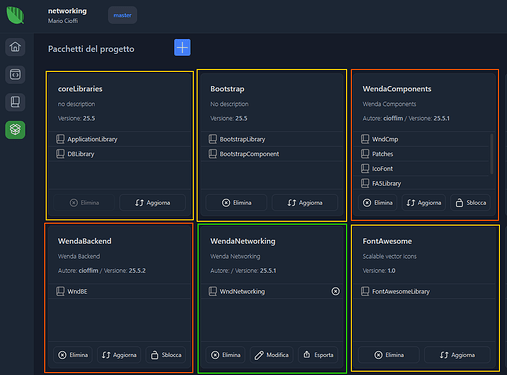507x375 pixels.
Task: Click the Pacchetti del progetto heading
Action: click(x=91, y=49)
